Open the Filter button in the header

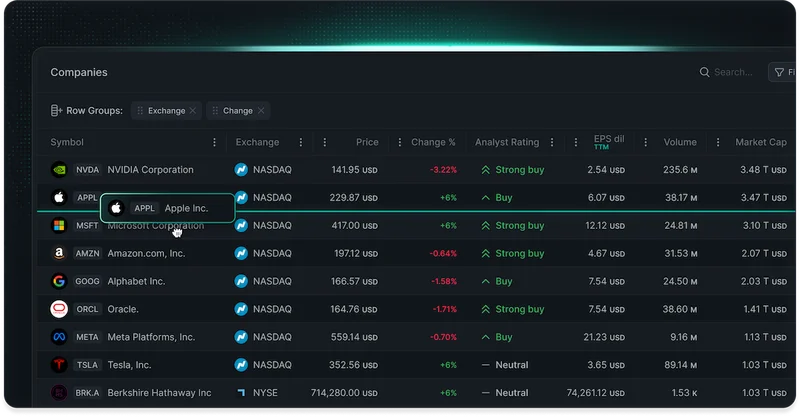(x=782, y=73)
